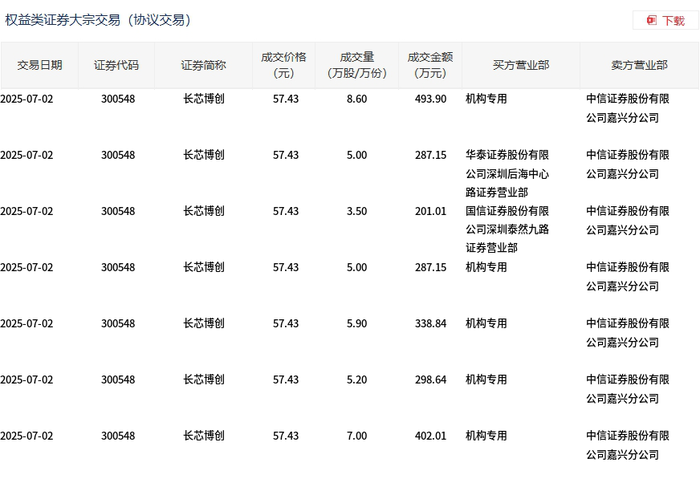Click 长芯博创 in the 8.60 volume row

204,99
